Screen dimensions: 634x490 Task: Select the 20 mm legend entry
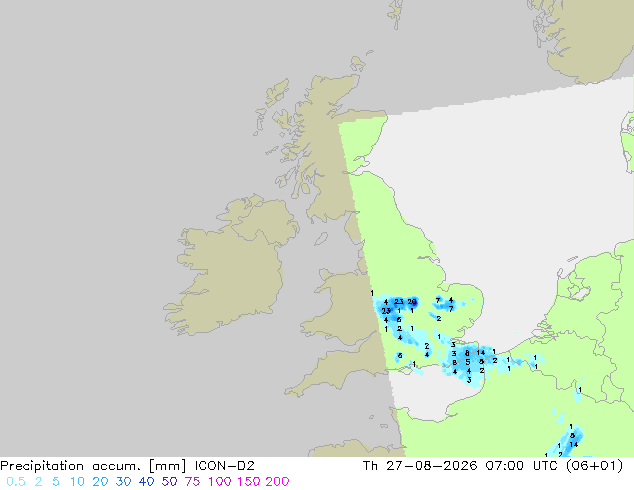click(100, 482)
